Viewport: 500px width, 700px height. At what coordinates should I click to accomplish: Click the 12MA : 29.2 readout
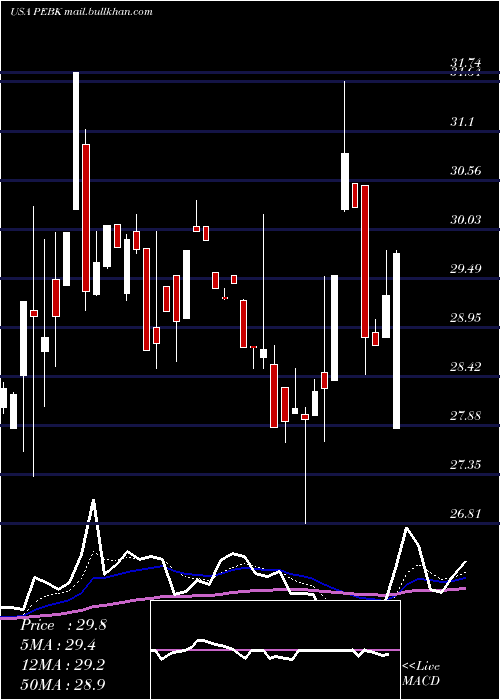(62, 665)
